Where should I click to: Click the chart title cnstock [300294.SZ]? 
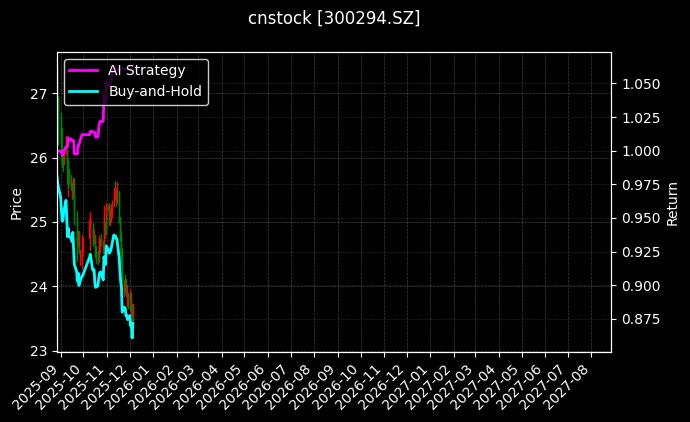[334, 18]
